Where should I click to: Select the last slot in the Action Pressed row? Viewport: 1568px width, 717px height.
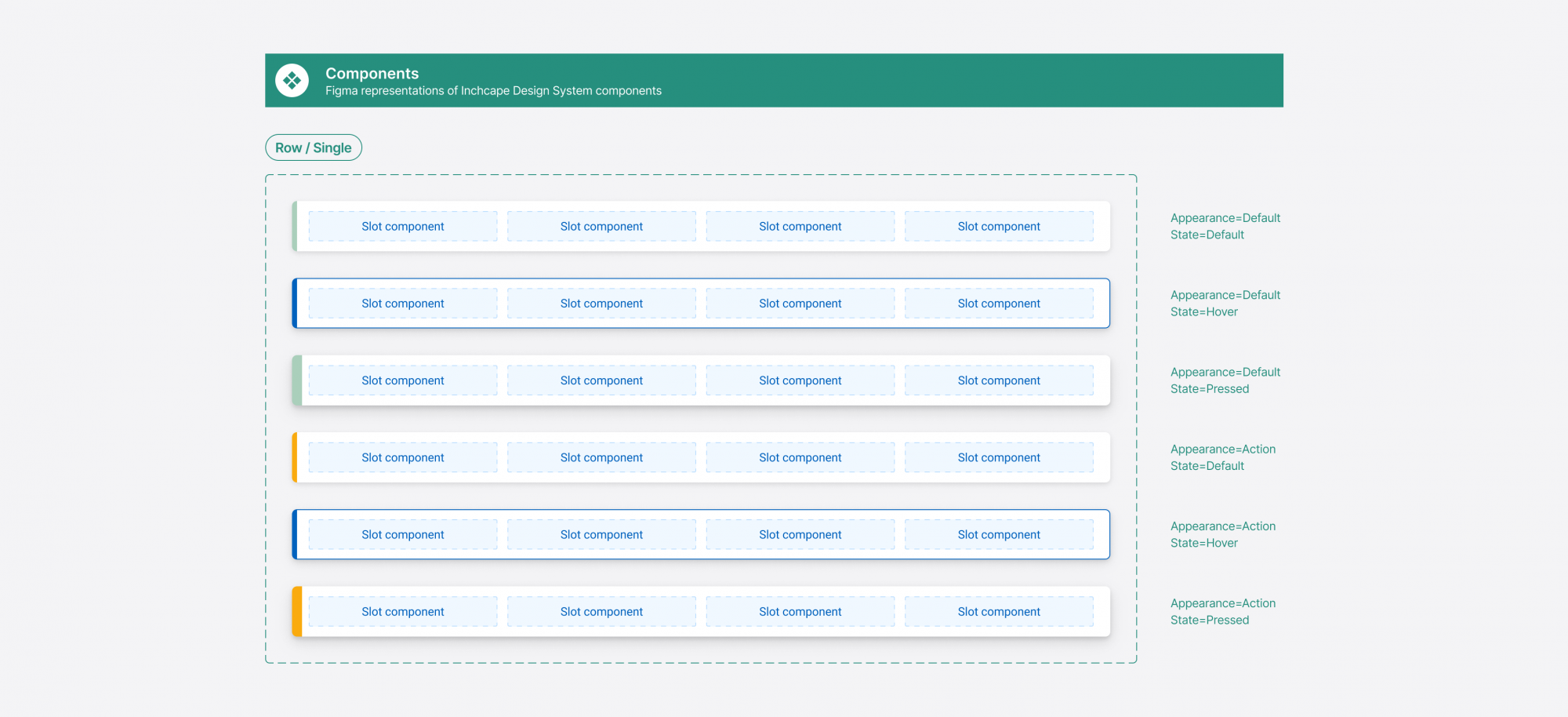[999, 612]
